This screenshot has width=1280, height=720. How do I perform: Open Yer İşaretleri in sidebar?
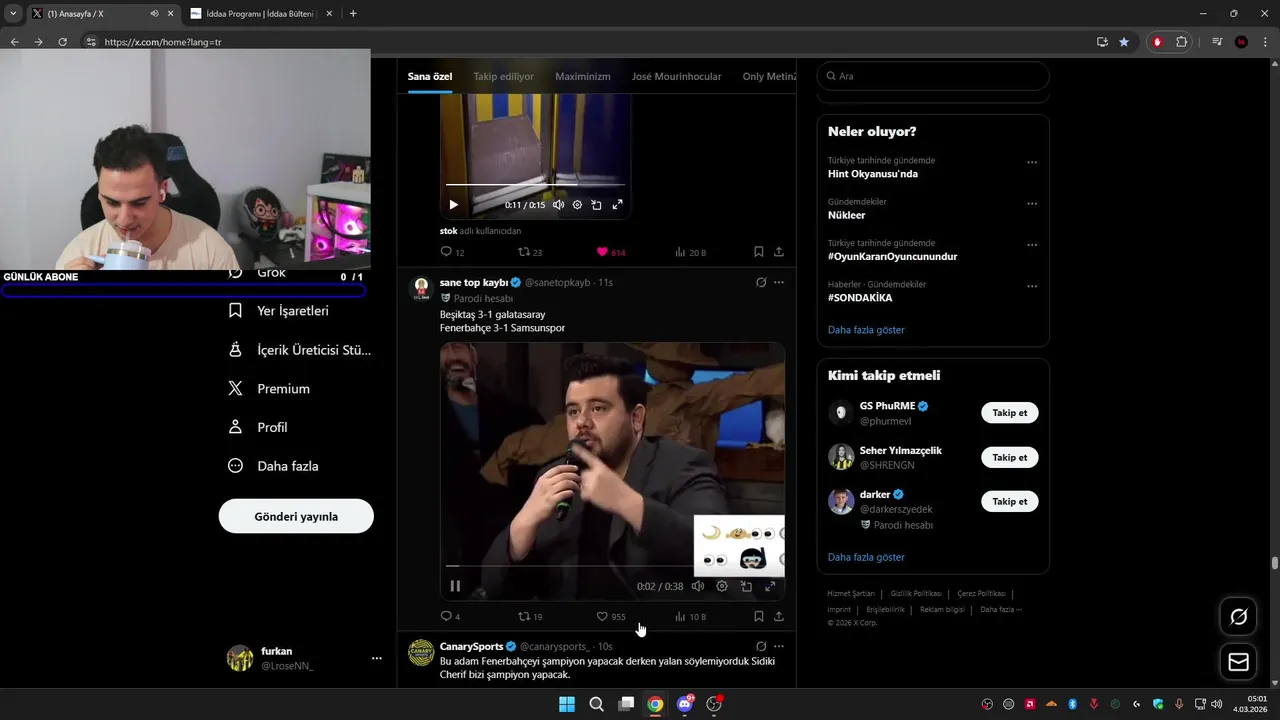(x=279, y=311)
